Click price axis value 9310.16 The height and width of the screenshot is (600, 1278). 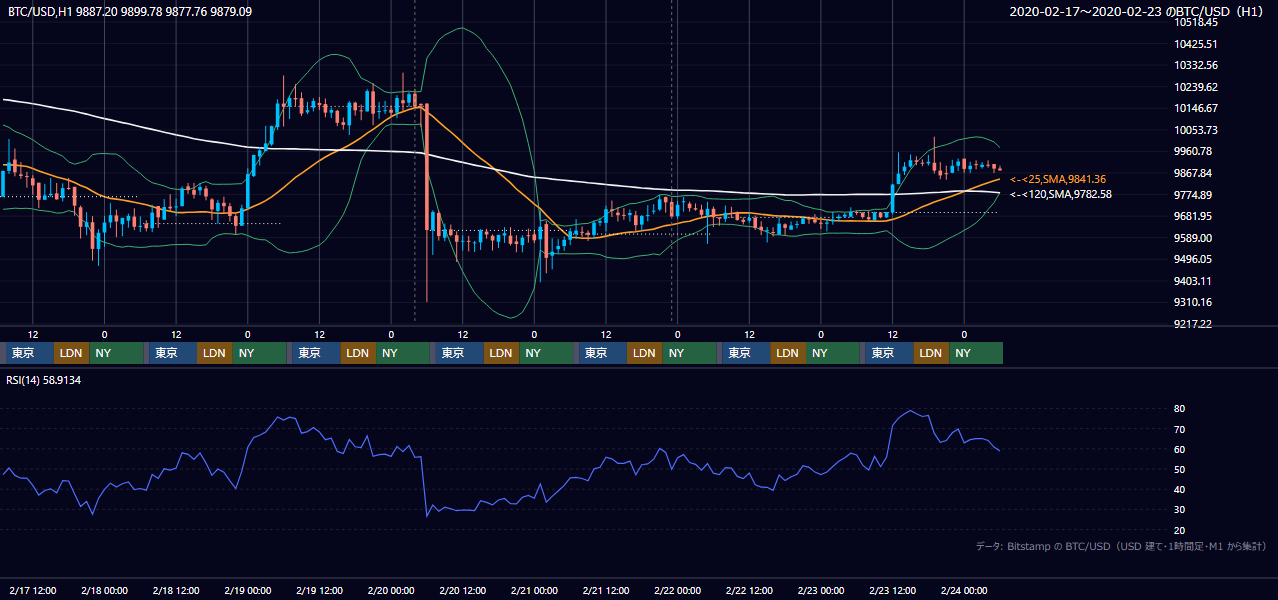point(1193,302)
